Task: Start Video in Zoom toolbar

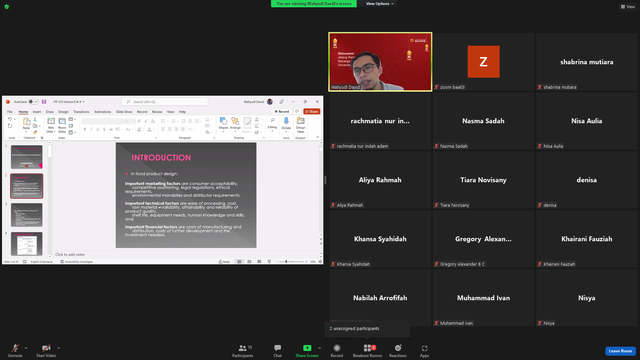Action: [46, 350]
